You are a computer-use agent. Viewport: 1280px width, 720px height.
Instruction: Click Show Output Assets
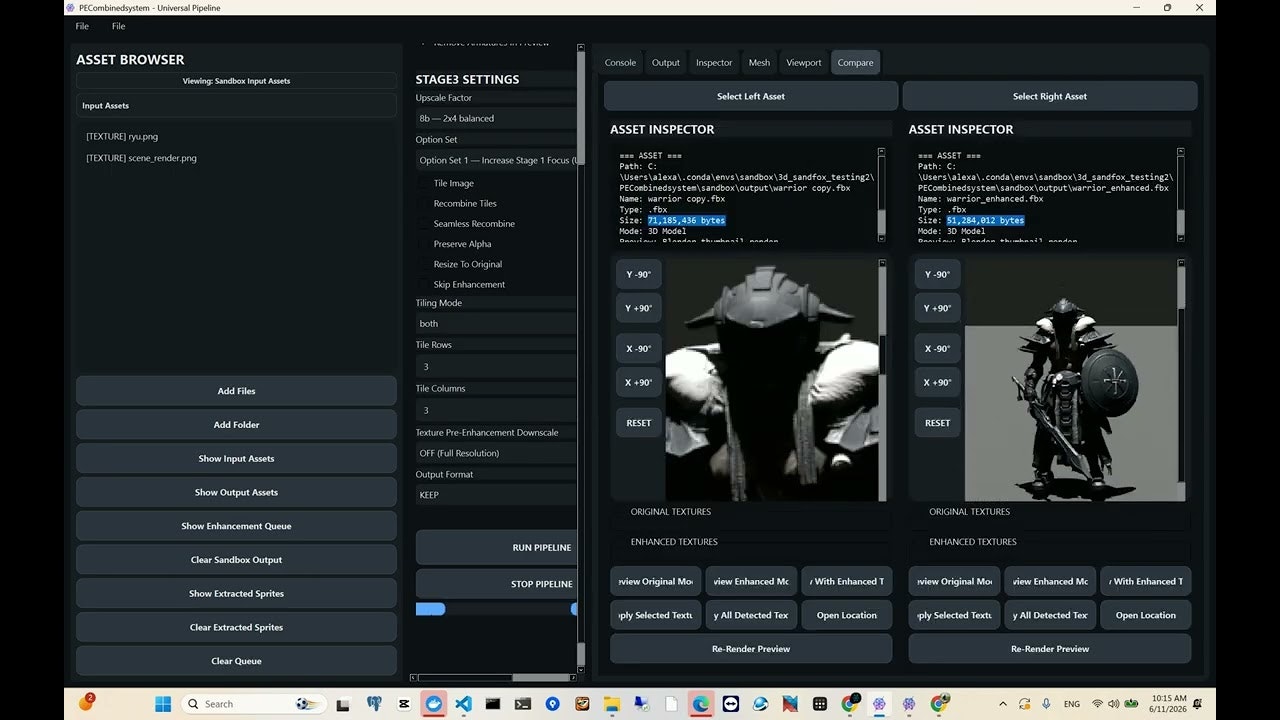coord(236,492)
